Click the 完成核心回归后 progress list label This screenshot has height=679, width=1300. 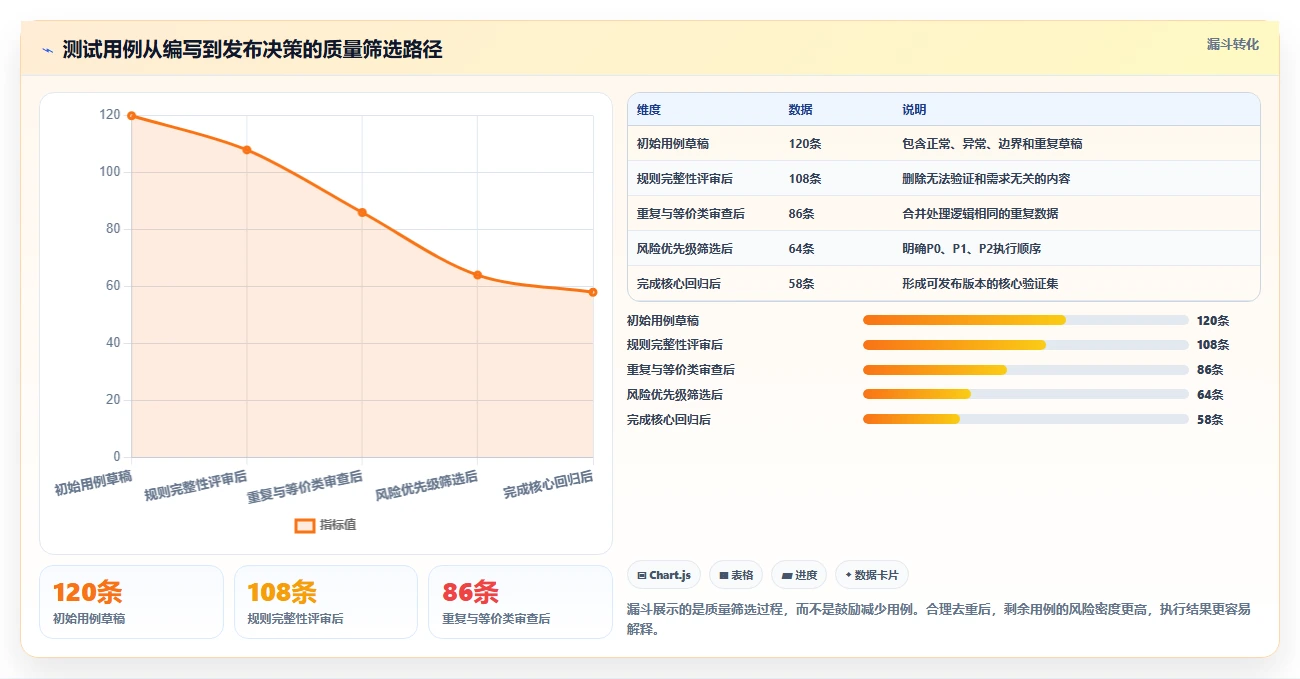click(669, 420)
